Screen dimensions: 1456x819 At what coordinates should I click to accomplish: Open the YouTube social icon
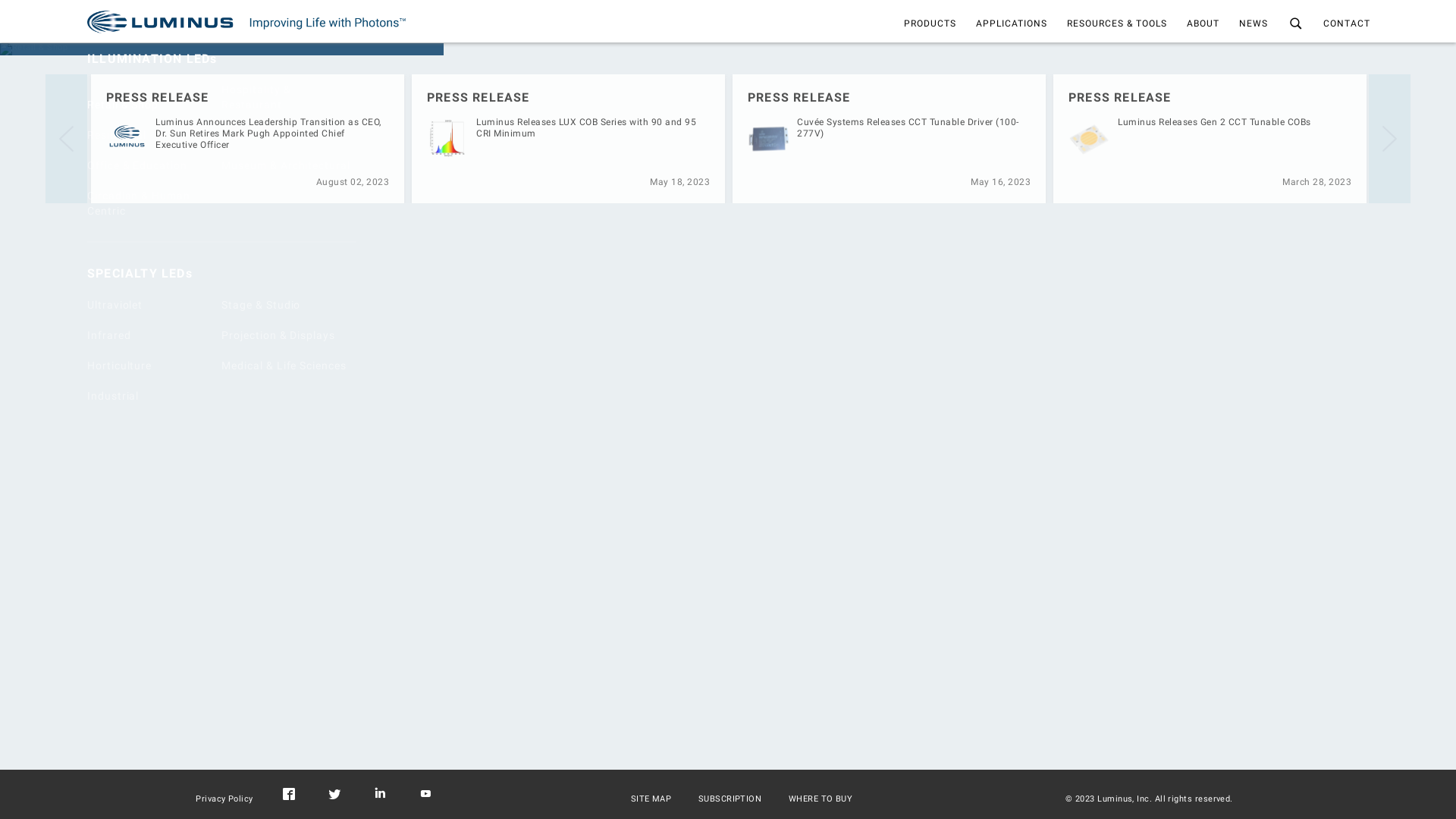[425, 794]
